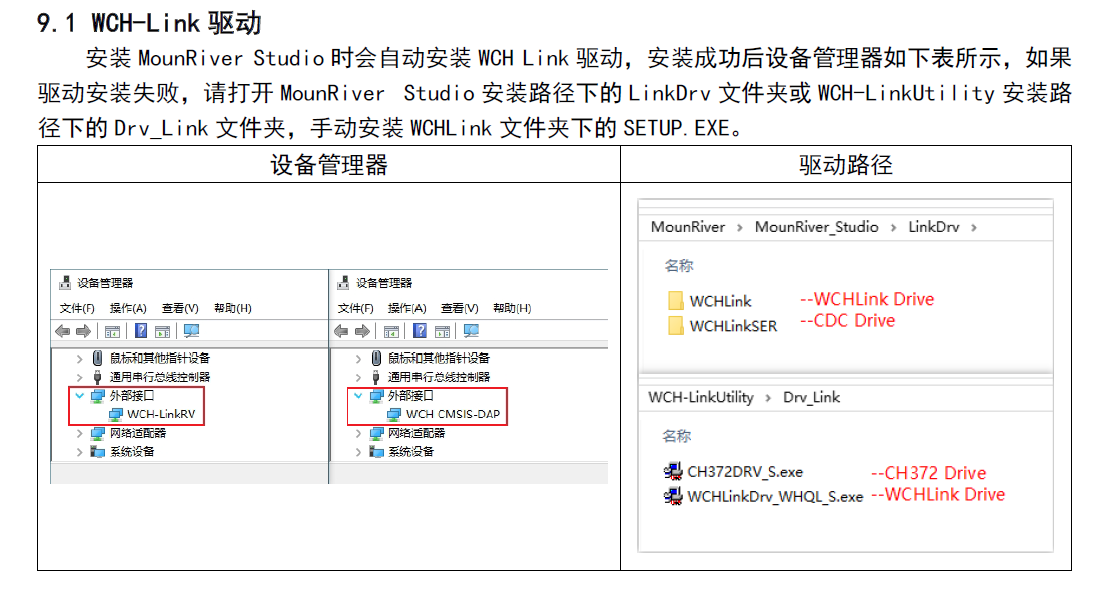Expand 系统设备 in right Device Manager
The image size is (1116, 590).
click(359, 452)
